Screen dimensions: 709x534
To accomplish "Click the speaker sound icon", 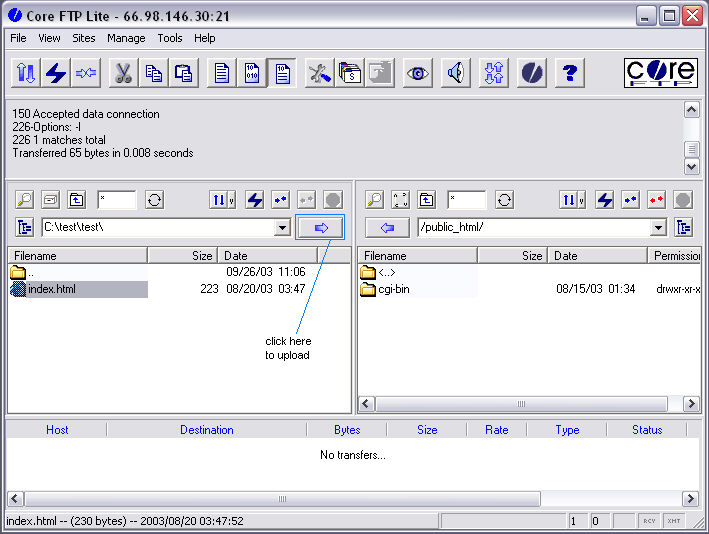I will [455, 74].
